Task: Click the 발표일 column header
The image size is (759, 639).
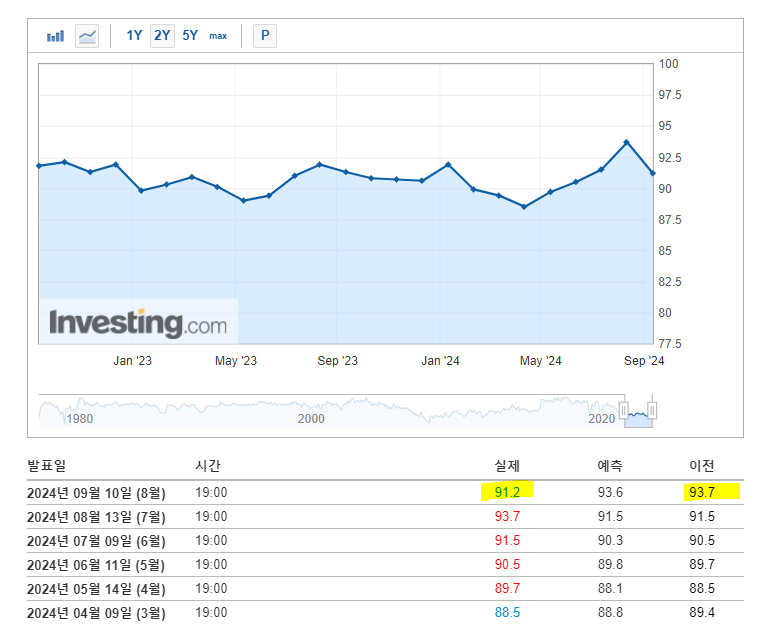Action: 45,466
